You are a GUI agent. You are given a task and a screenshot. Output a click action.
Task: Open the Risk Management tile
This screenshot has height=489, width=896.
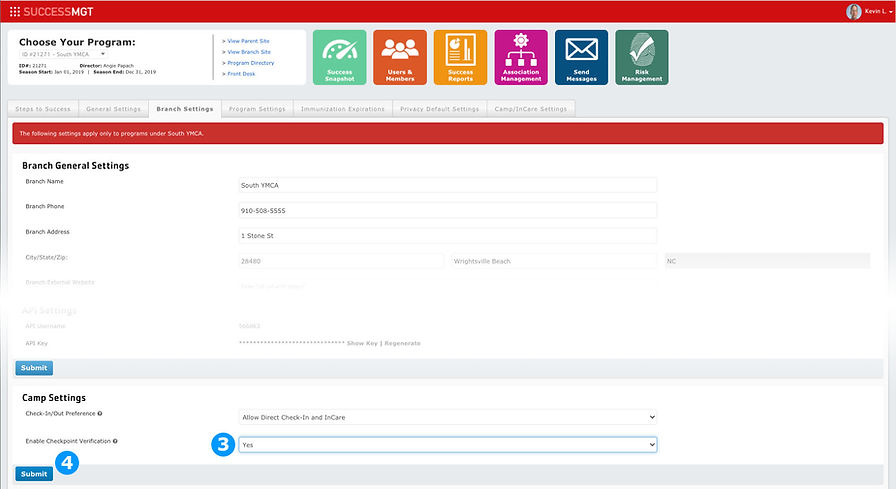point(642,58)
